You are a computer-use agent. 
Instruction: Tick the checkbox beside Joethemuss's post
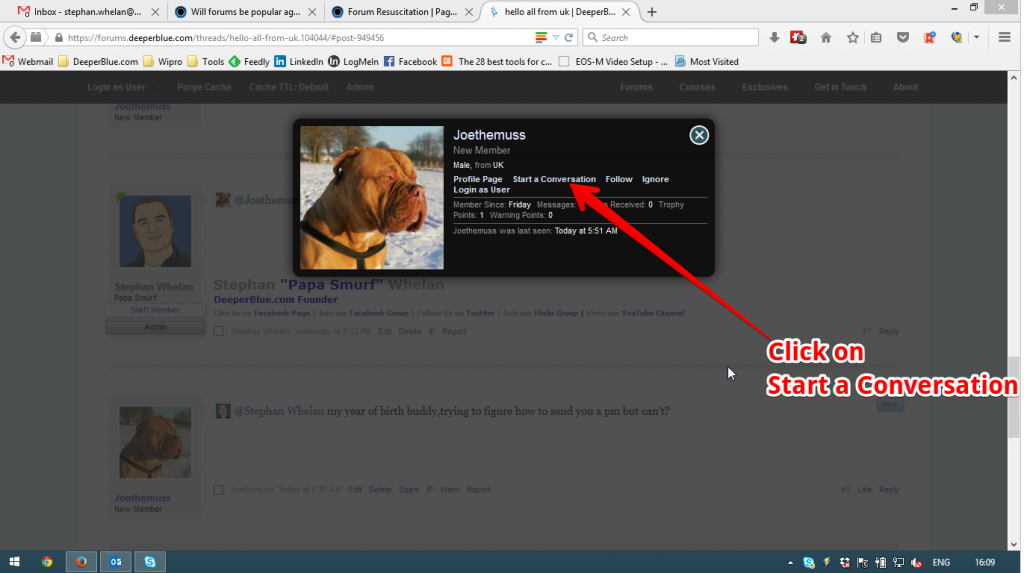[219, 489]
